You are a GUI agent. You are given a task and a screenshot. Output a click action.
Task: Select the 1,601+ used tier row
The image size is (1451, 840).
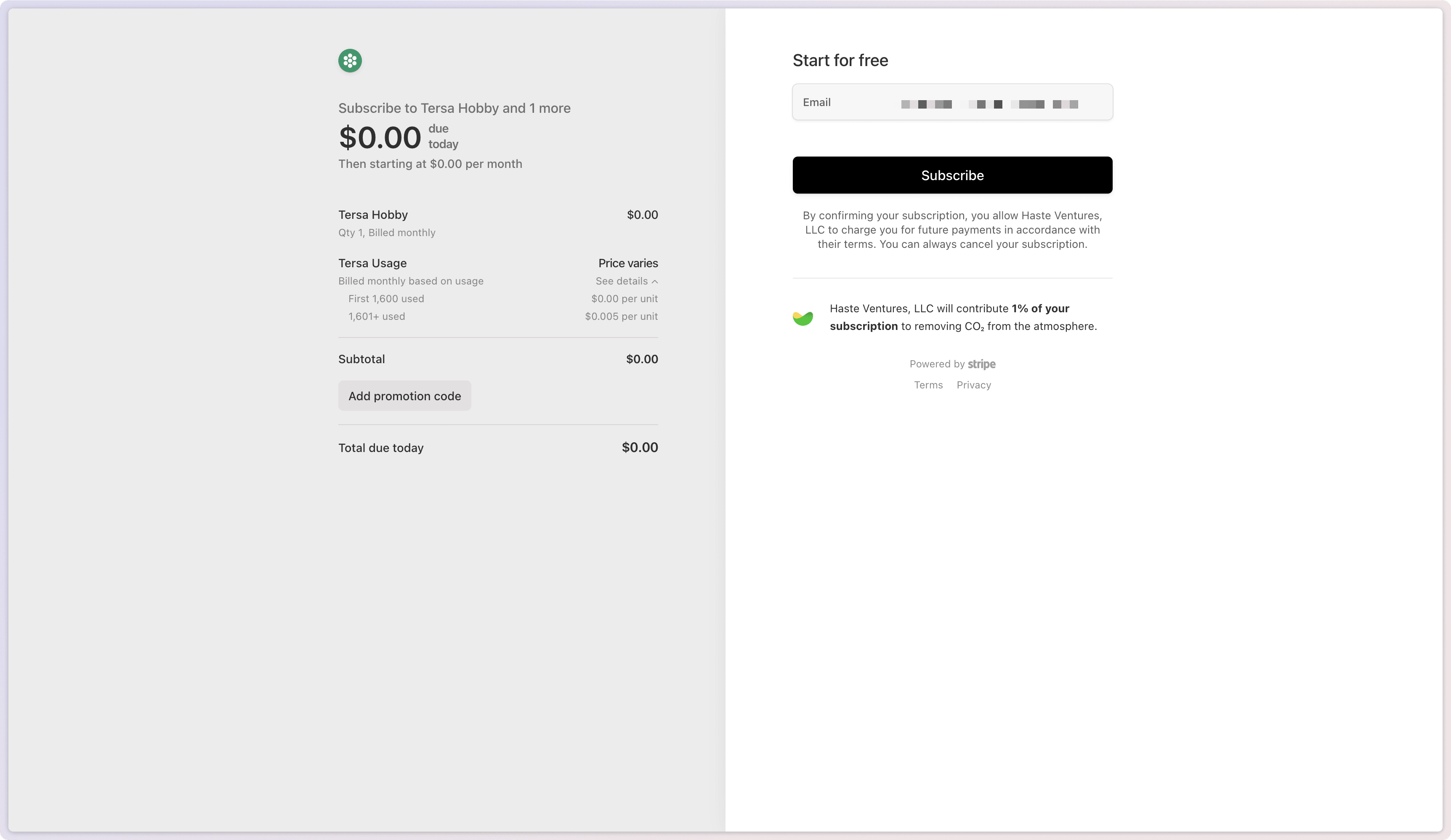(x=377, y=316)
